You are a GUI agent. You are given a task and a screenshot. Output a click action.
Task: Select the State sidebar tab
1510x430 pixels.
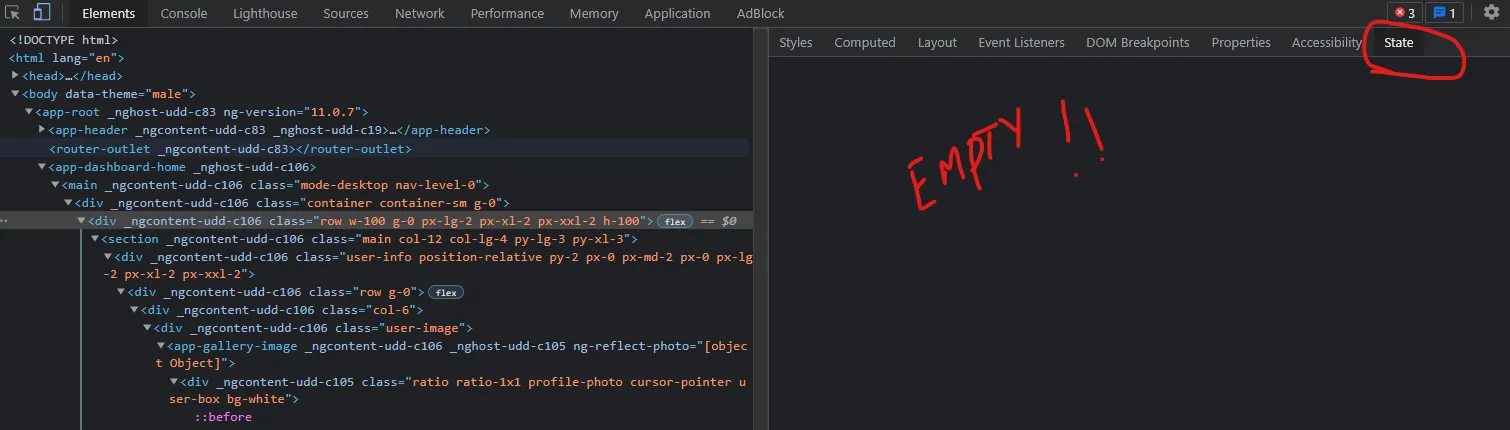click(x=1399, y=42)
